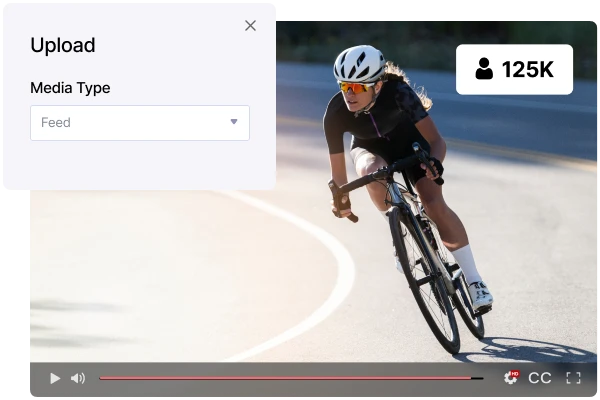Click the dropdown arrow in Media Type field
The height and width of the screenshot is (400, 600).
pos(234,122)
